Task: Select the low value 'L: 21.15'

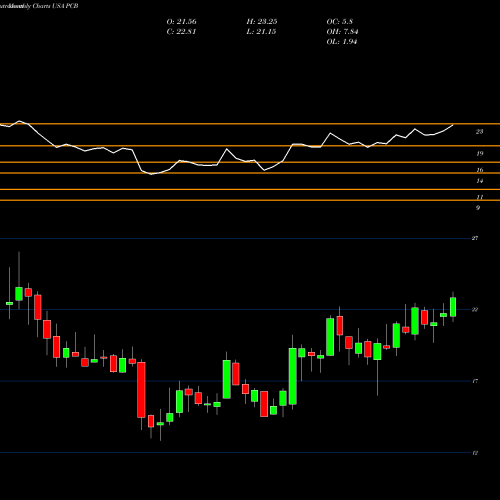Action: pyautogui.click(x=261, y=32)
